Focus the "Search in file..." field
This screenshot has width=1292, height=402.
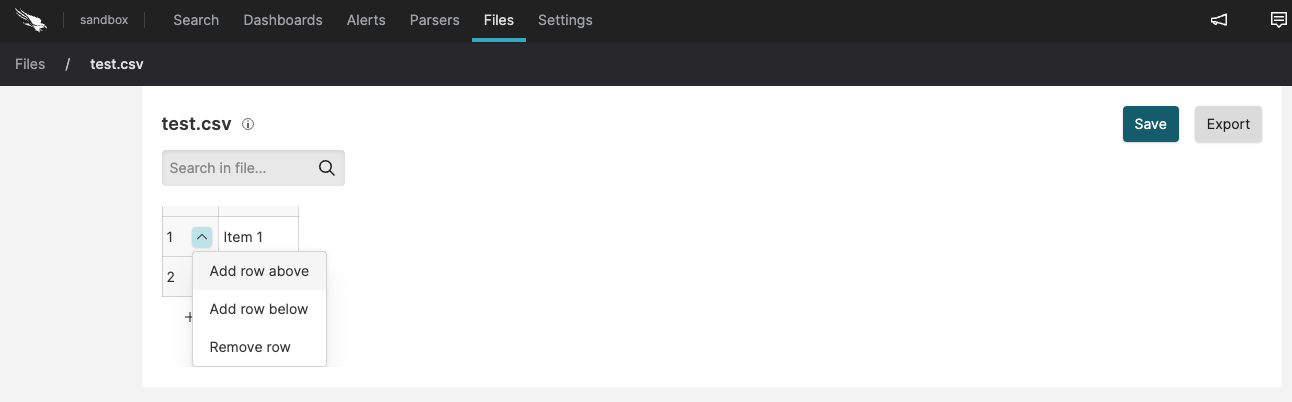(240, 168)
